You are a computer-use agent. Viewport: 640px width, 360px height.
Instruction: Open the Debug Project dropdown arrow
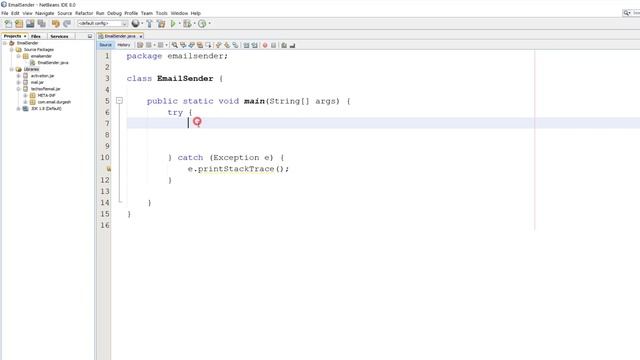(x=194, y=24)
